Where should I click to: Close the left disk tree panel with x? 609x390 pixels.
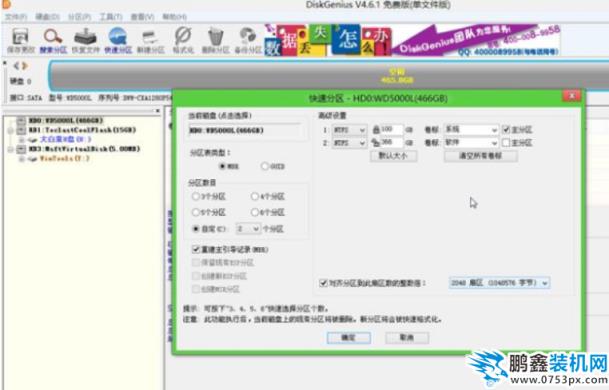[158, 111]
